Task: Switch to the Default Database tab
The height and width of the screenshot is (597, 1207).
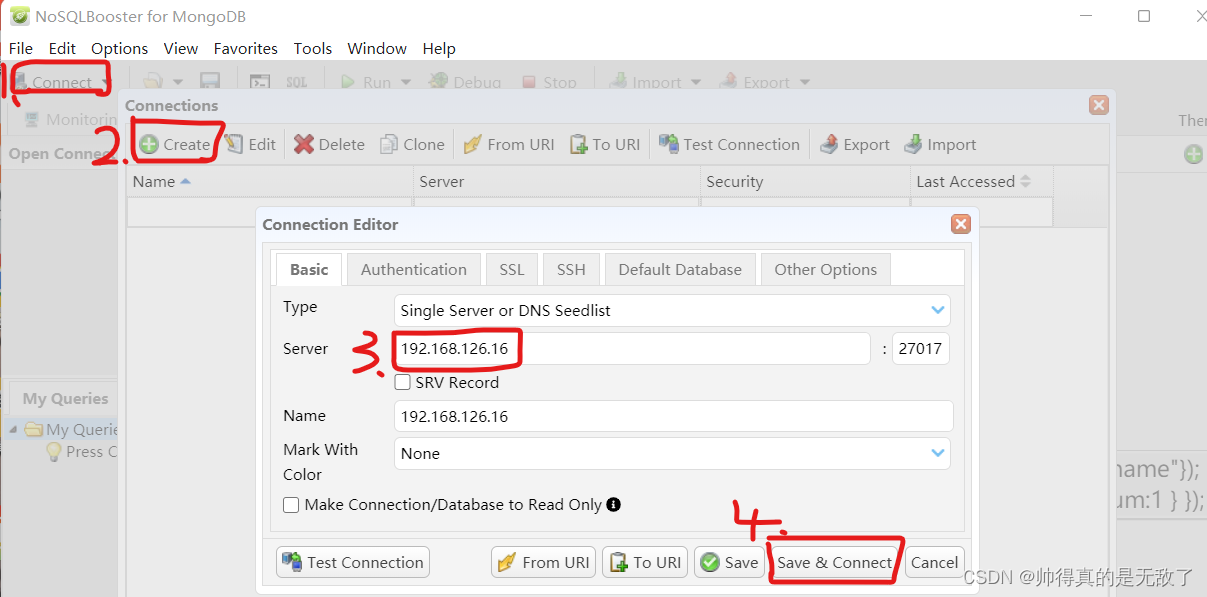Action: click(x=680, y=269)
